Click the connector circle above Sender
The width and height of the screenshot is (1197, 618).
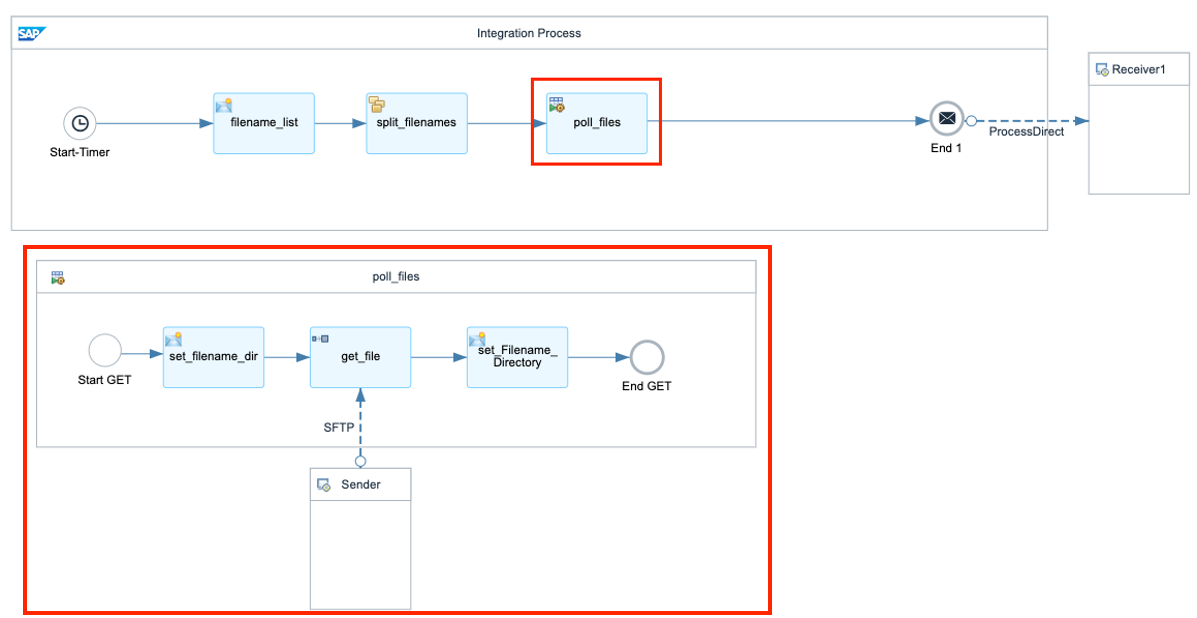(x=360, y=462)
